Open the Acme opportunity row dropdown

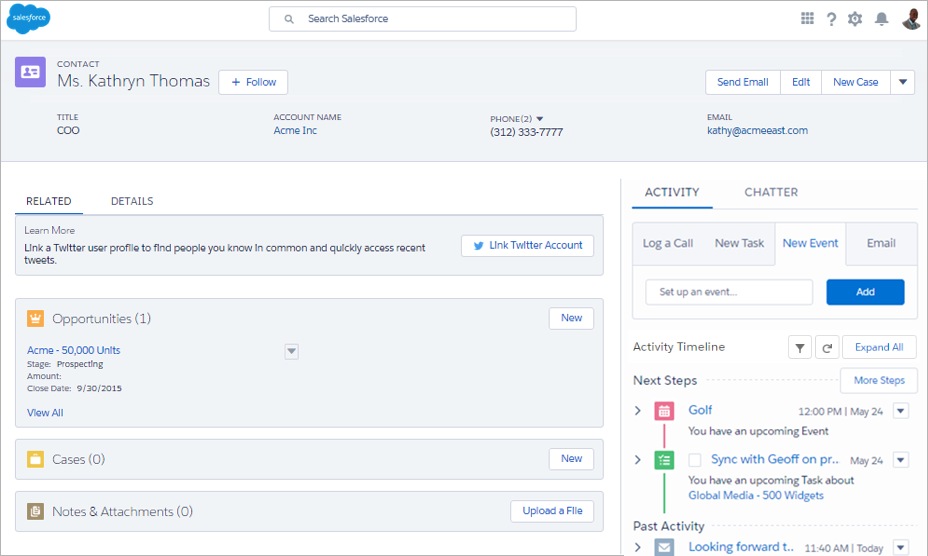[x=291, y=351]
